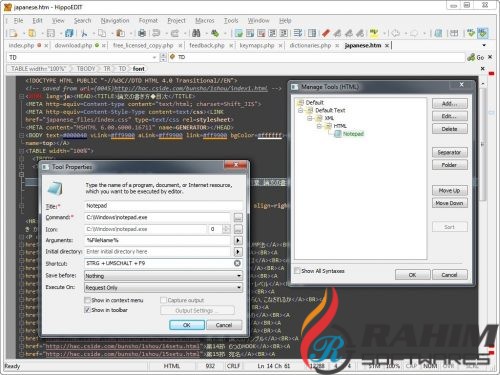Click the Save toolbar icon
This screenshot has width=500, height=375.
pyautogui.click(x=51, y=33)
